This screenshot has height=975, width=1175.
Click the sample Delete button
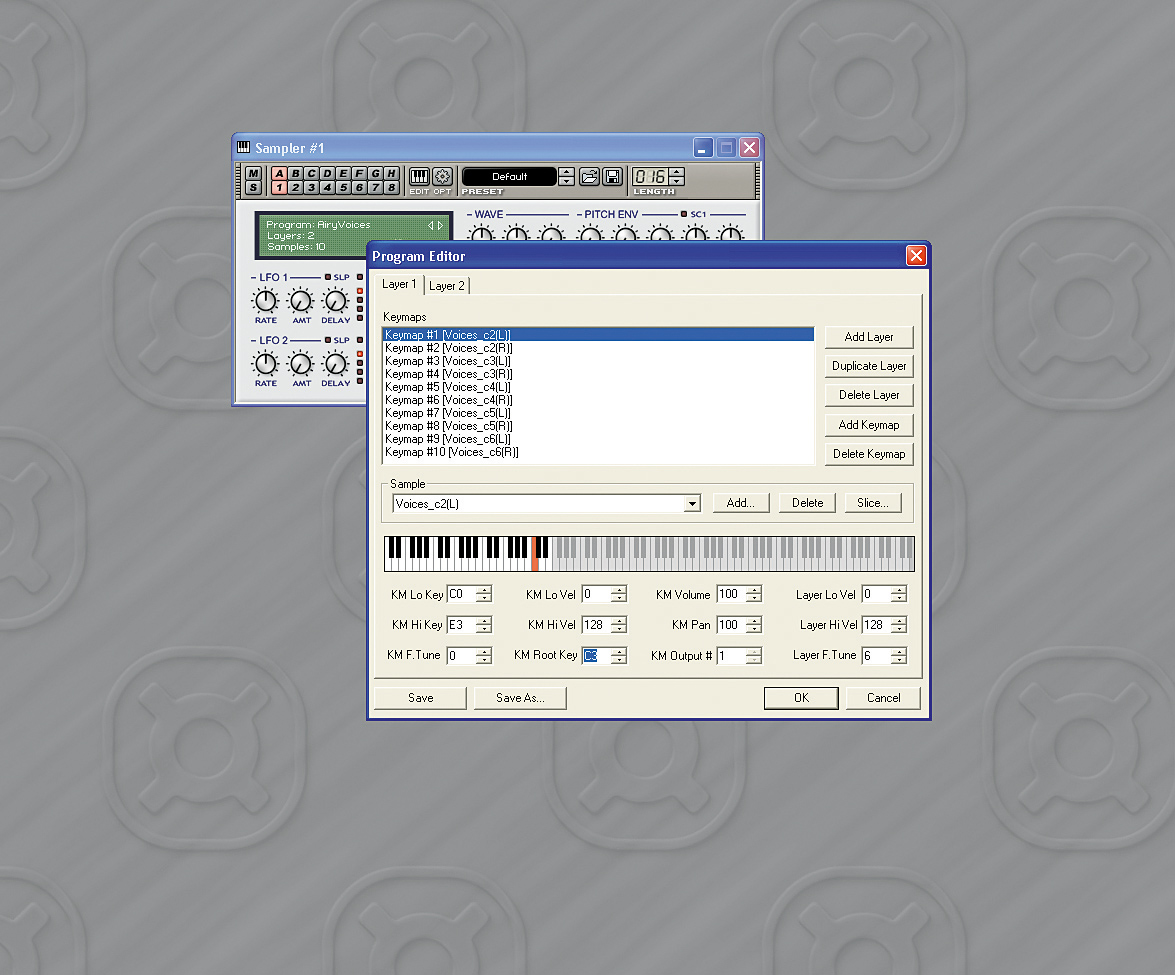807,503
